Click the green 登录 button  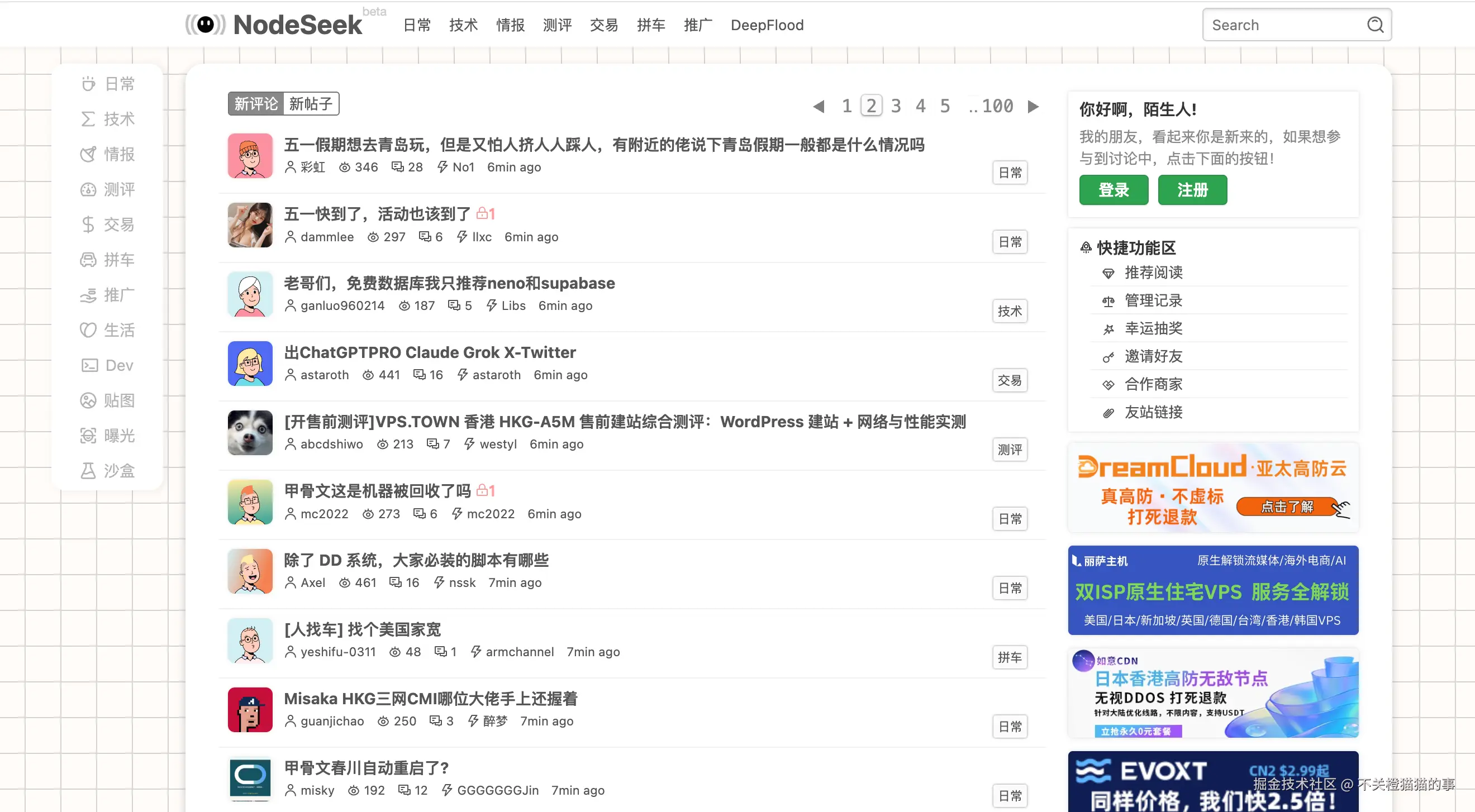coord(1114,190)
